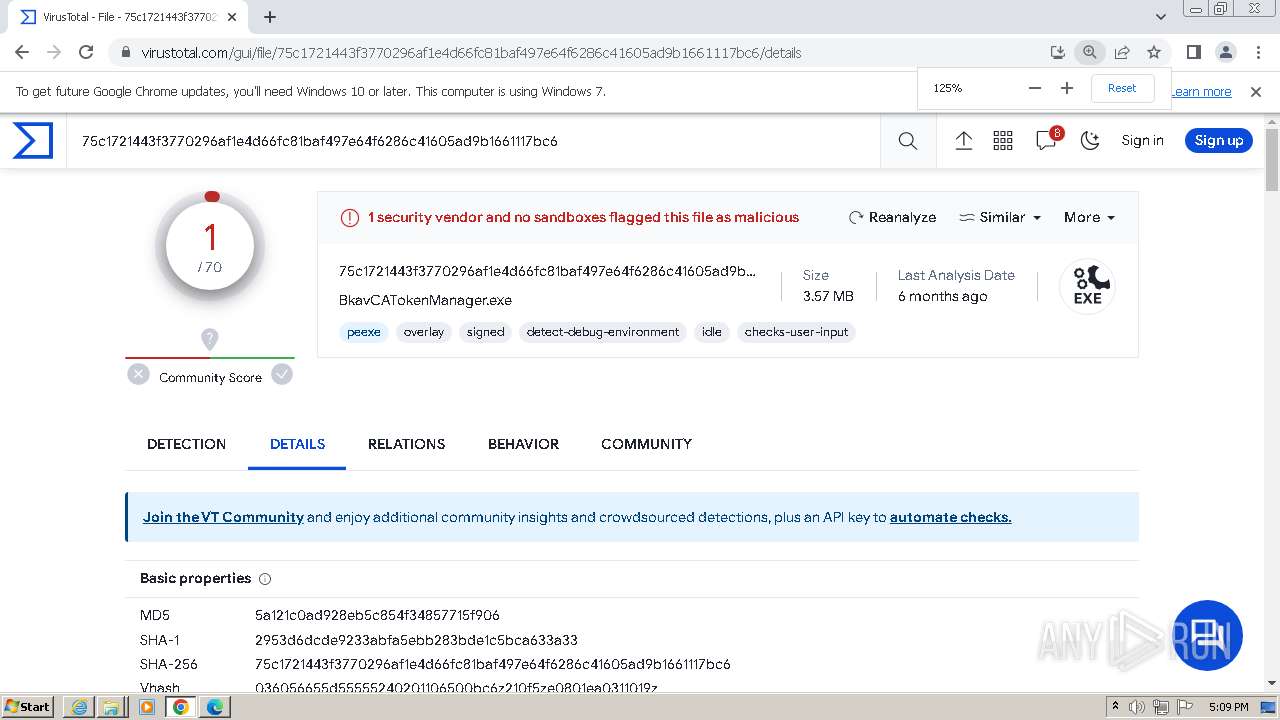Click the share page icon
This screenshot has height=720, width=1280.
click(1122, 52)
